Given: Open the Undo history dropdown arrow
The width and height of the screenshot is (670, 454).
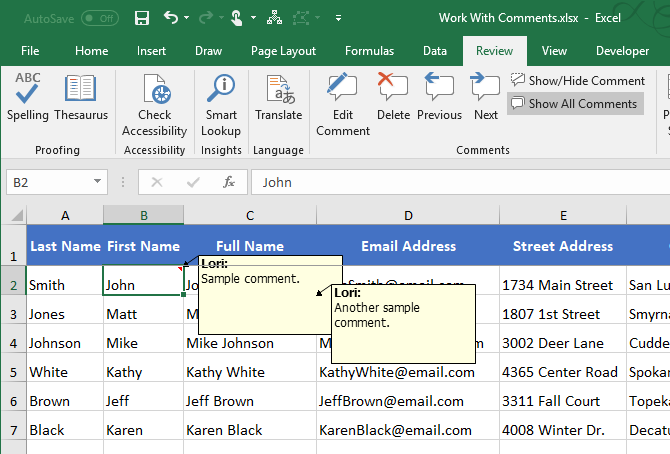Looking at the screenshot, I should click(x=188, y=19).
